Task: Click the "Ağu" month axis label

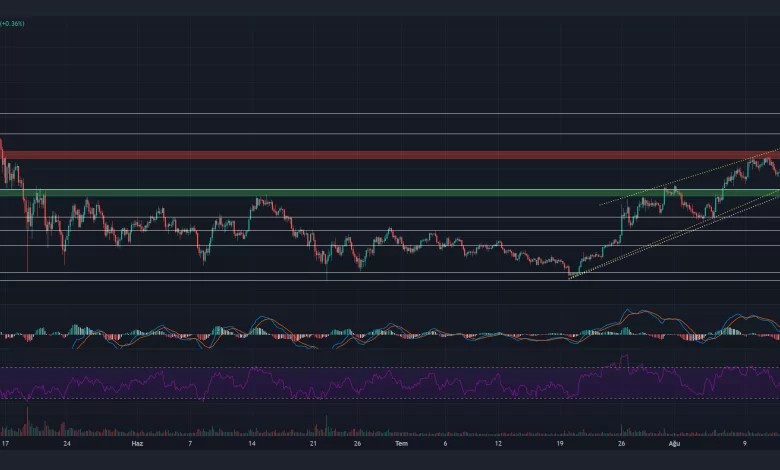Action: pos(674,444)
